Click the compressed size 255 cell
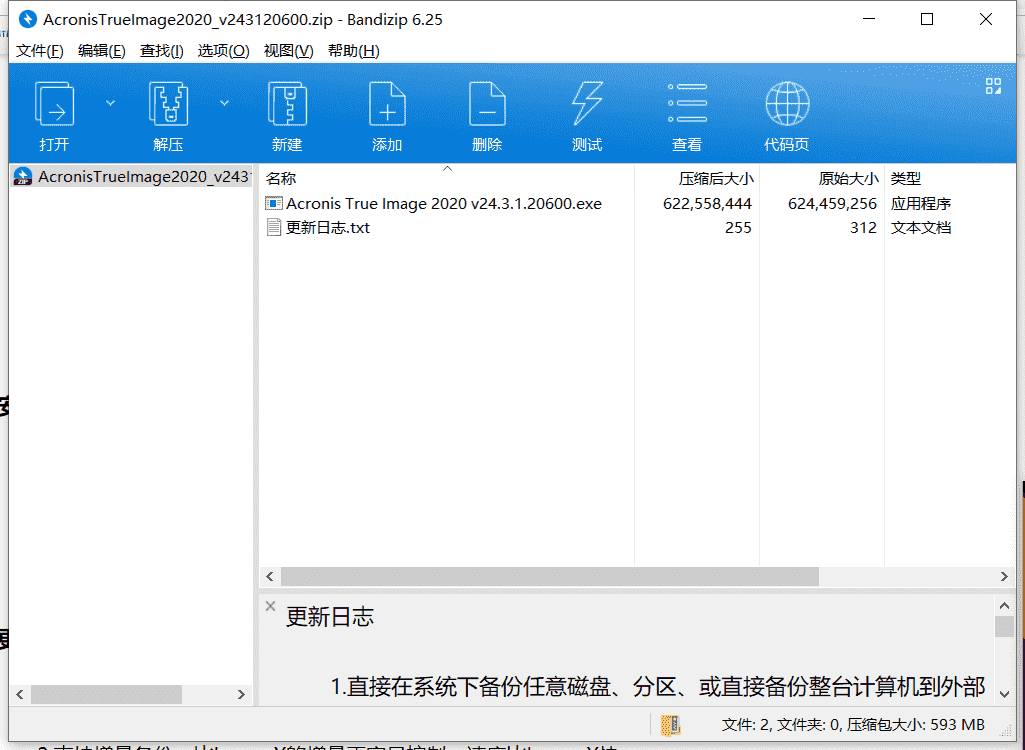This screenshot has height=750, width=1025. [x=738, y=228]
